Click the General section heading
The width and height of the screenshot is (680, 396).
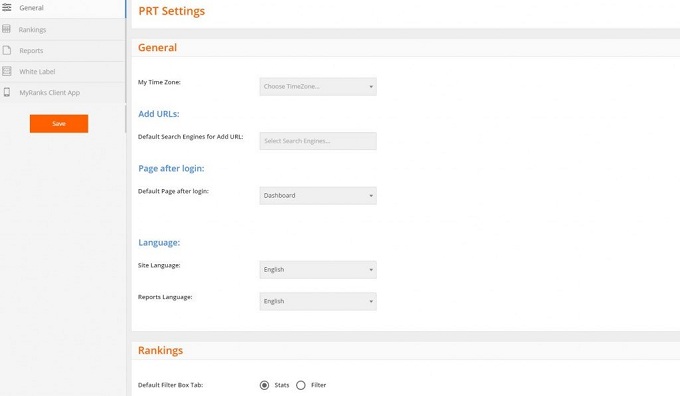point(157,47)
